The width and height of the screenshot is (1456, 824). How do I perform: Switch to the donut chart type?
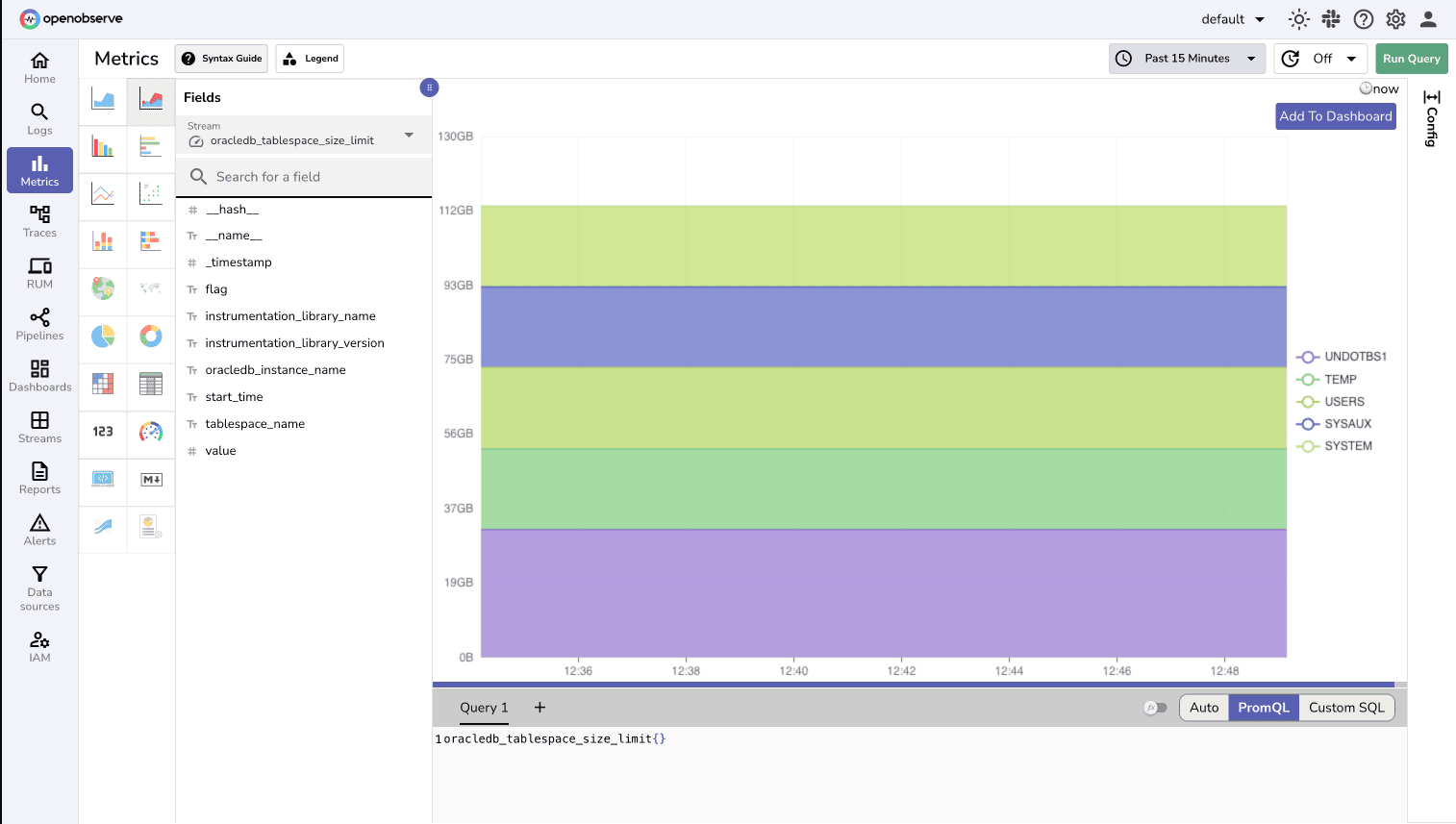pos(151,337)
